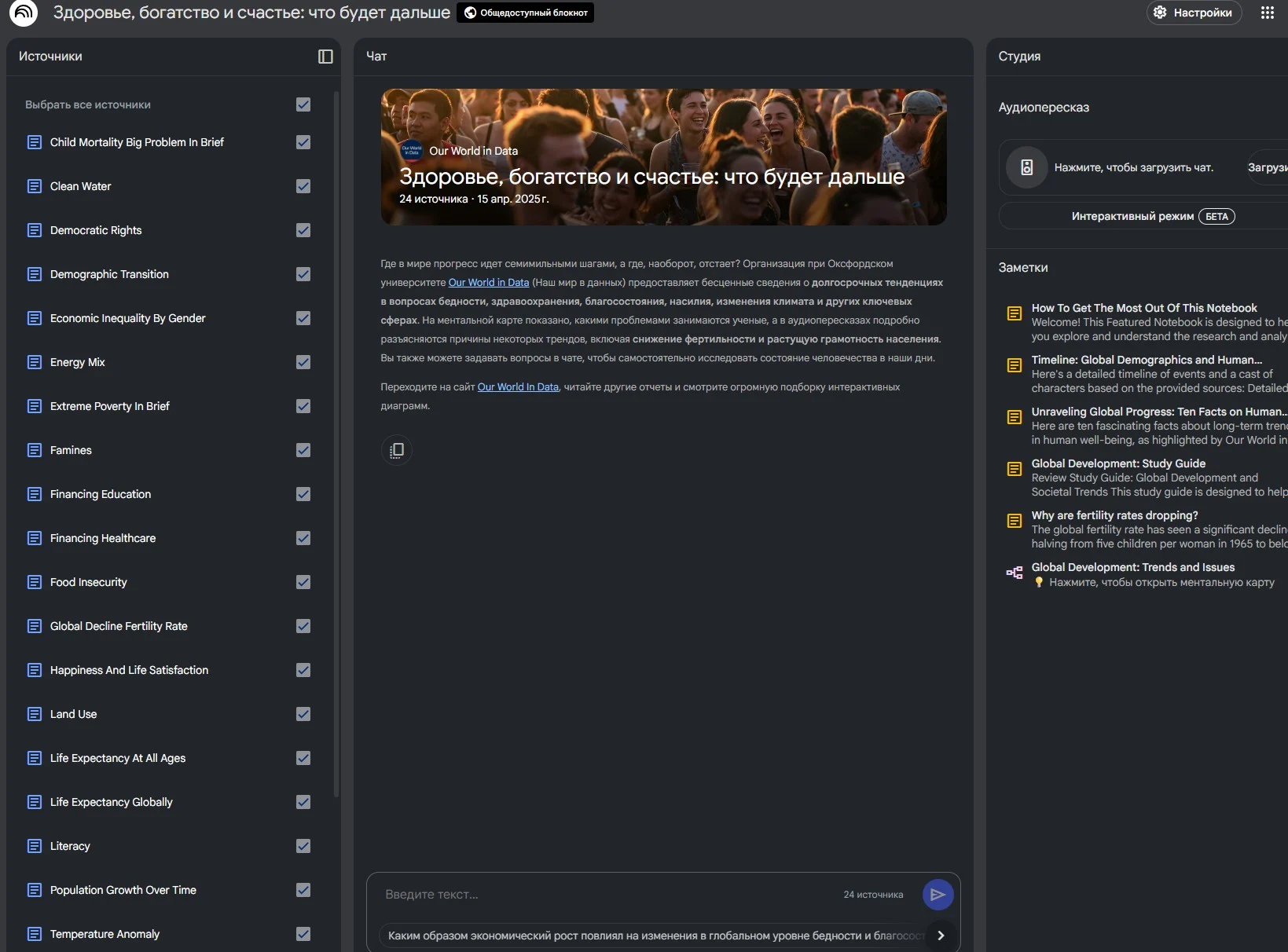Viewport: 1288px width, 952px height.
Task: Click the Clean Water source document icon
Action: coord(35,186)
